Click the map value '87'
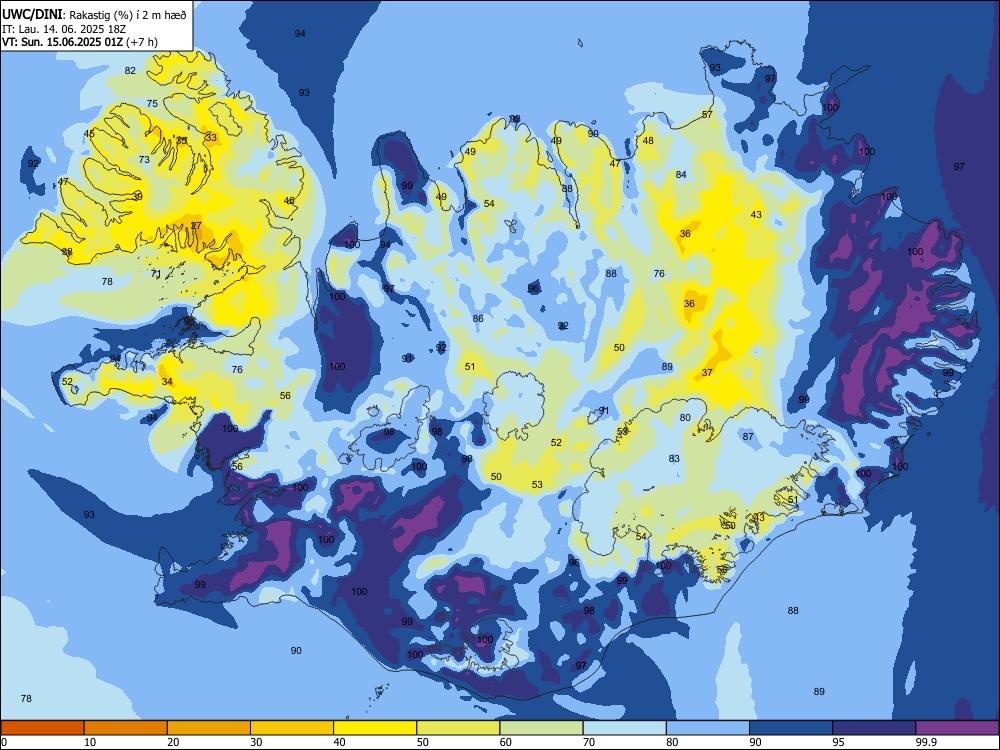The image size is (1000, 750). tap(748, 437)
